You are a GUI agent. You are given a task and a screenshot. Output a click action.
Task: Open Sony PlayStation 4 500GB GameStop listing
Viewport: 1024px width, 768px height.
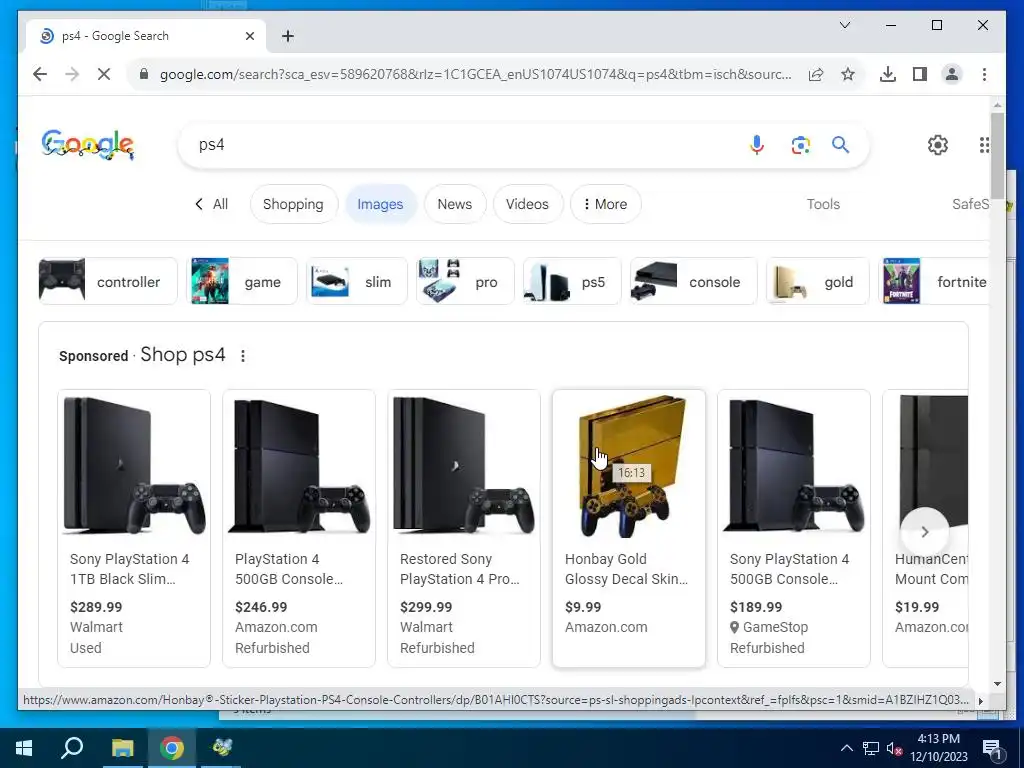pyautogui.click(x=790, y=569)
